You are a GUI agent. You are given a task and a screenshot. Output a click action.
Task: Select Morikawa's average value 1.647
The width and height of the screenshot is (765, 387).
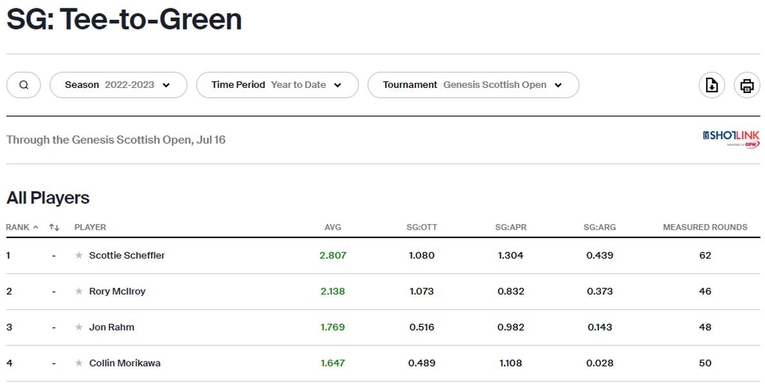pos(333,363)
